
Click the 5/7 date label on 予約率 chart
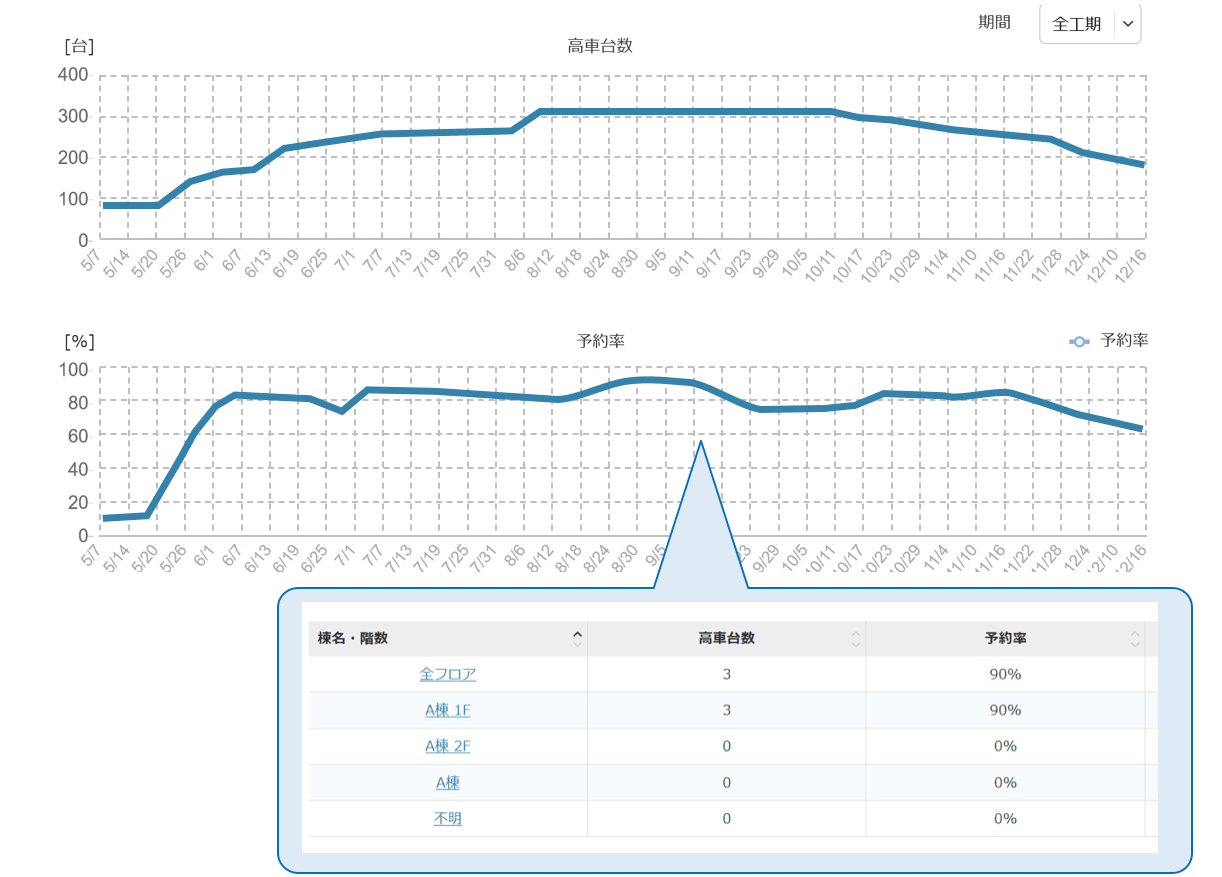click(91, 555)
